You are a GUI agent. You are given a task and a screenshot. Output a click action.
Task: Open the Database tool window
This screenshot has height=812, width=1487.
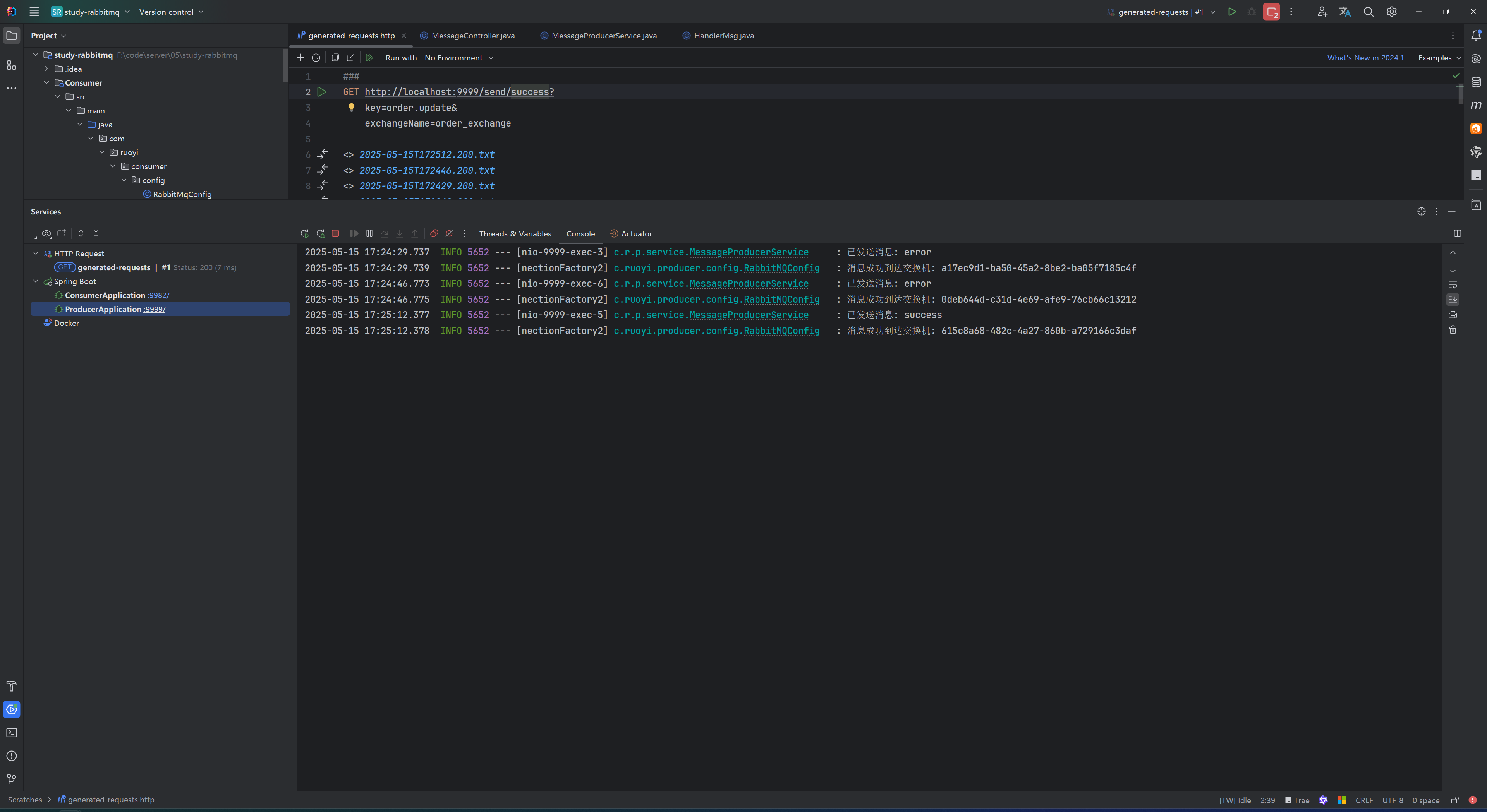tap(1476, 82)
